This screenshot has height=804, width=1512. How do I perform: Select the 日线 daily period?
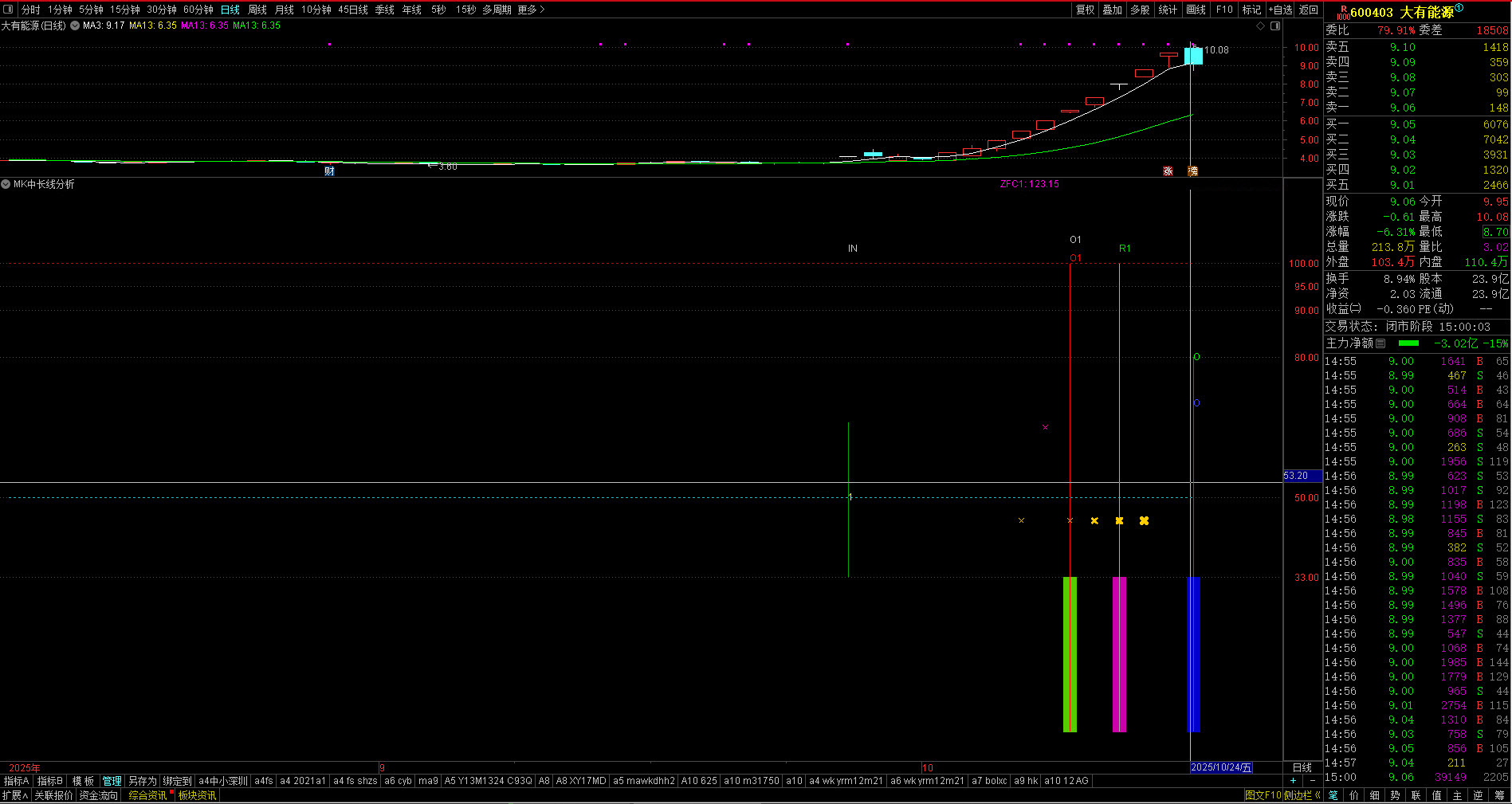(x=230, y=10)
